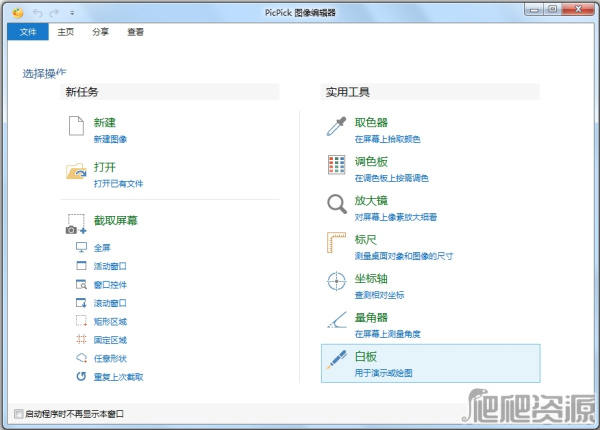This screenshot has height=430, width=600.
Task: Click the 打开 heading link
Action: pyautogui.click(x=104, y=167)
